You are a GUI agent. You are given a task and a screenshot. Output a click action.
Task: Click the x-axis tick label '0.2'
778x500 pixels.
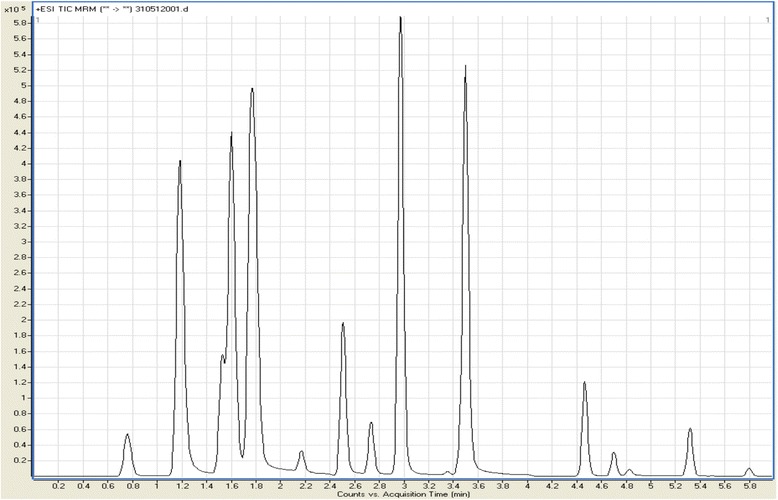[x=59, y=486]
